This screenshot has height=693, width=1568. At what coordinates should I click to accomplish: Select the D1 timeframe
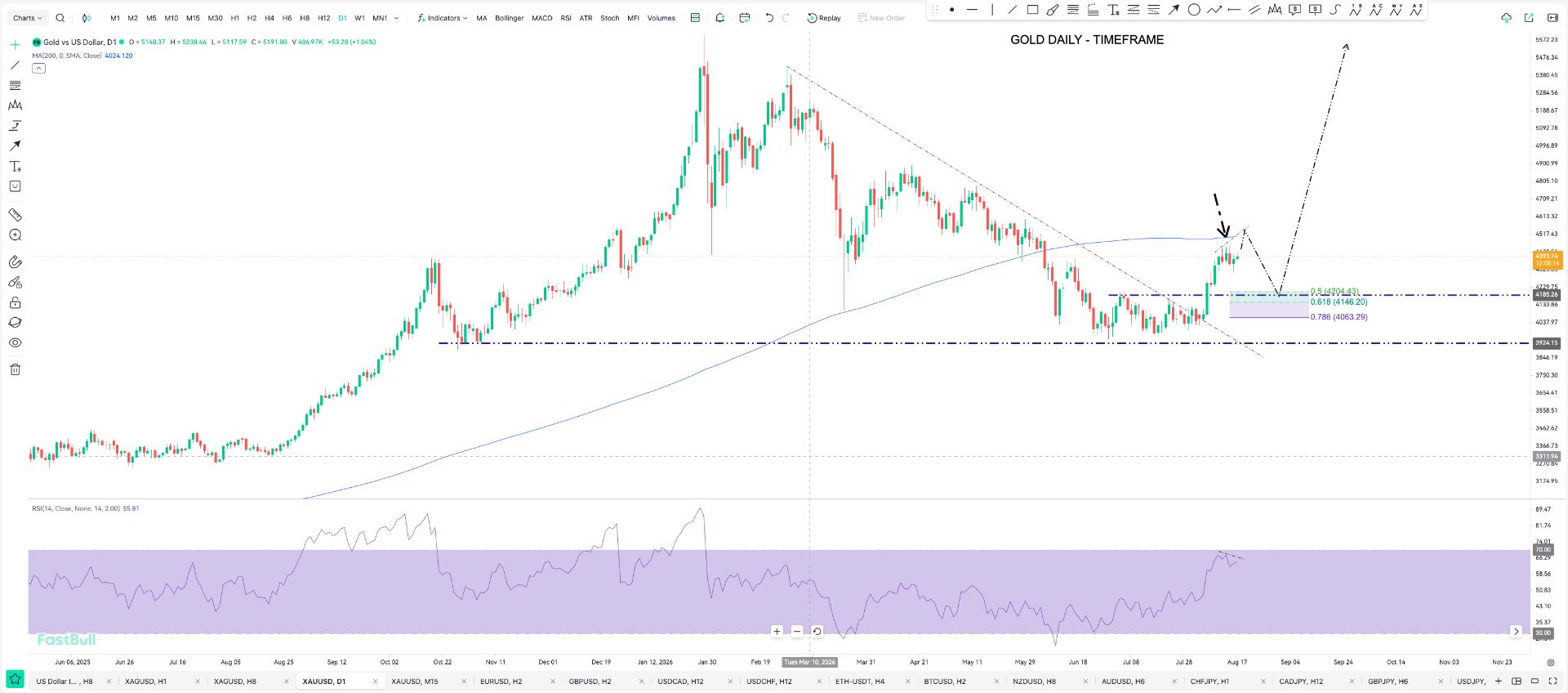coord(342,18)
